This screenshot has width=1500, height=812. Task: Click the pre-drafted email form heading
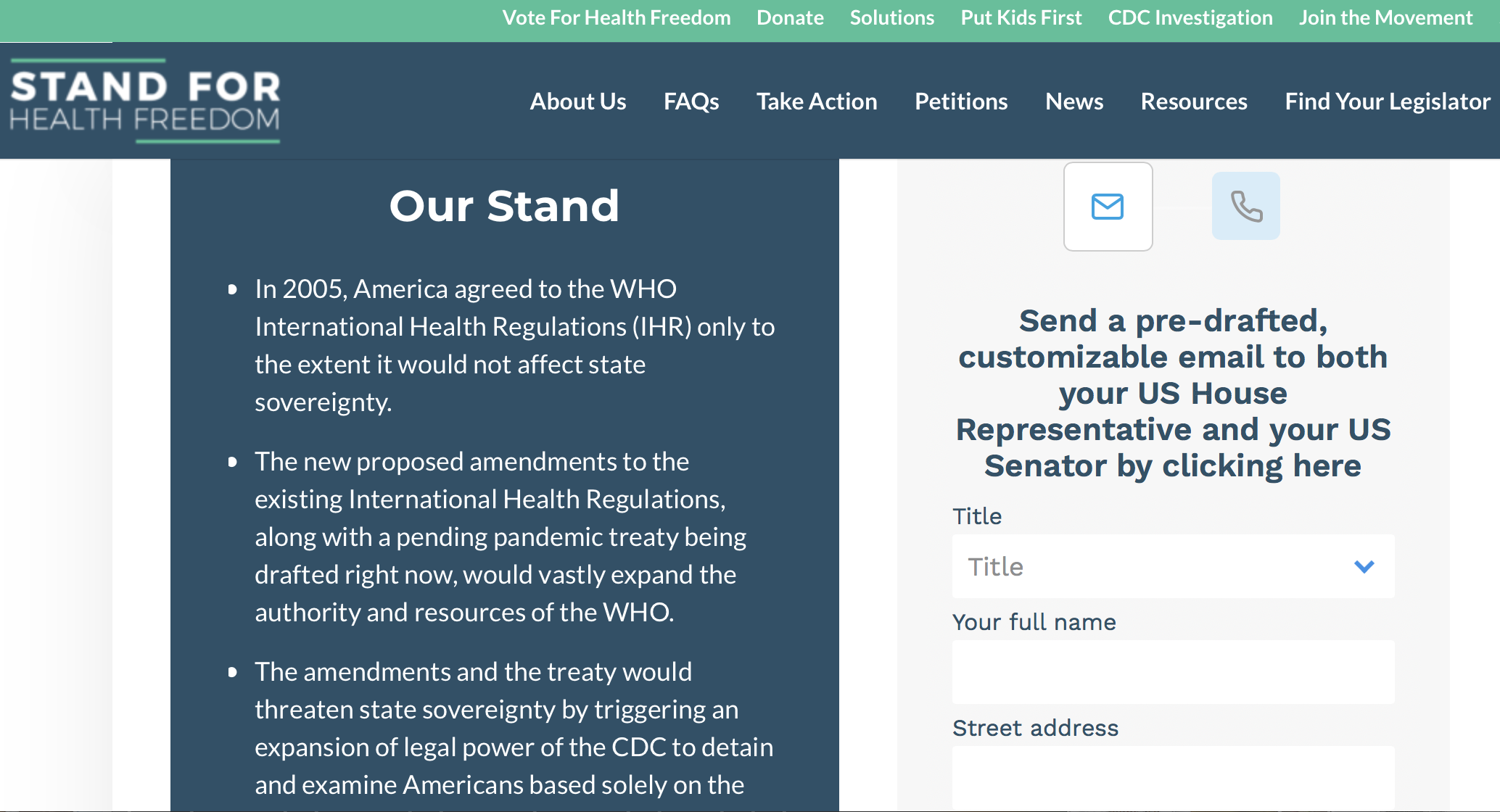tap(1173, 393)
